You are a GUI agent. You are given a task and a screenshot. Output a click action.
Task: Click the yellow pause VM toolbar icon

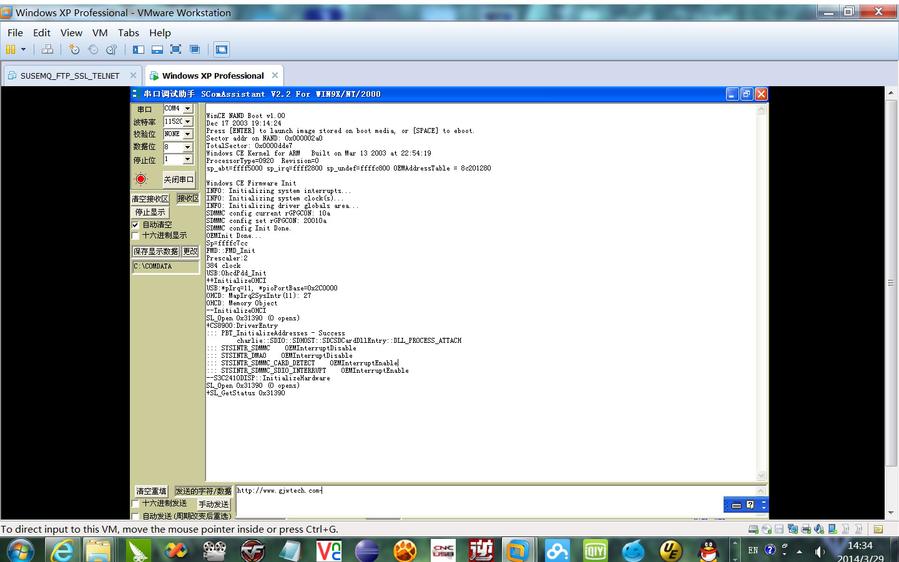pos(10,49)
